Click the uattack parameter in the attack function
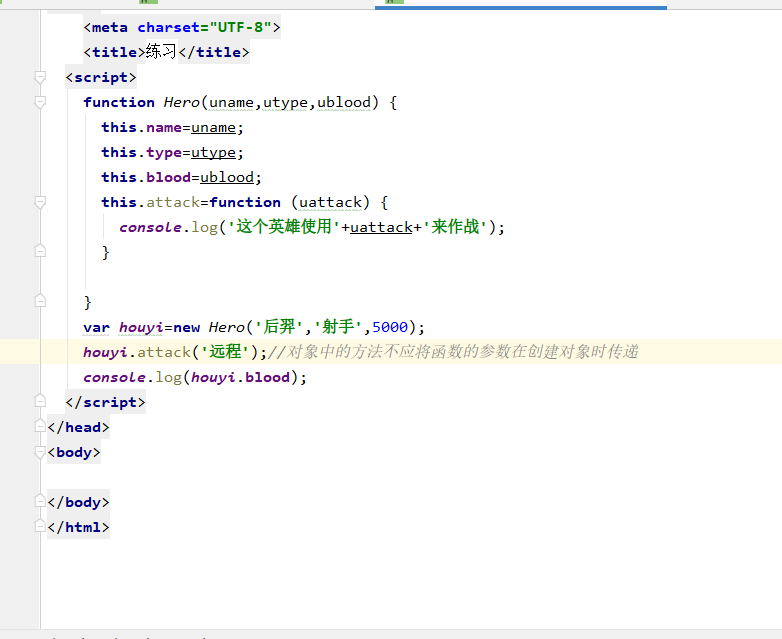Image resolution: width=782 pixels, height=639 pixels. [330, 203]
